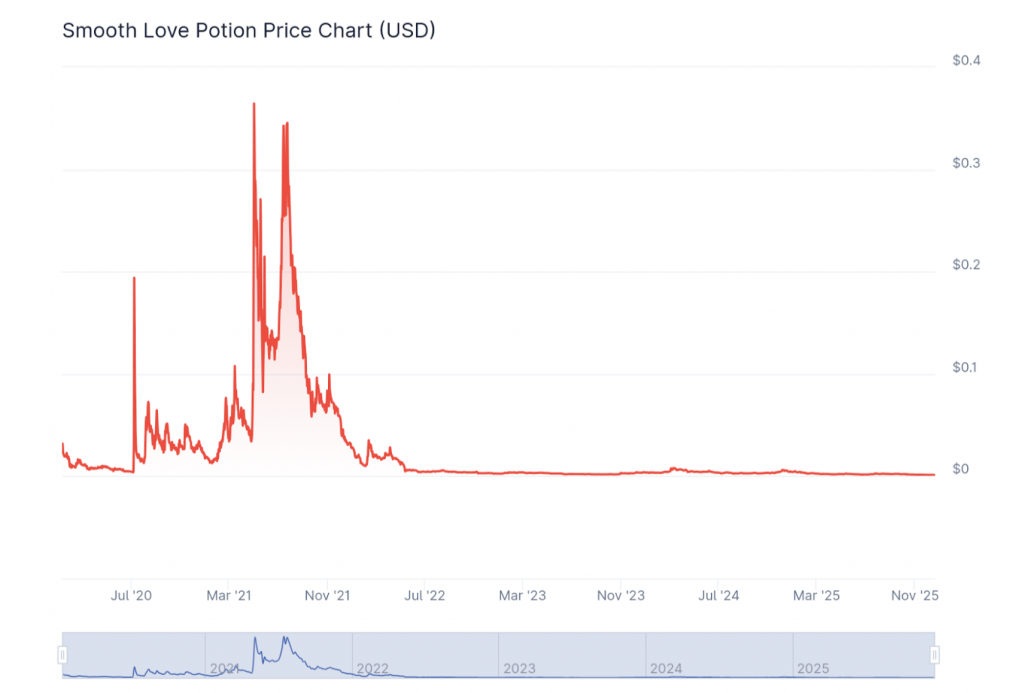
Task: Select the Mar '21 x-axis label
Action: pyautogui.click(x=229, y=596)
